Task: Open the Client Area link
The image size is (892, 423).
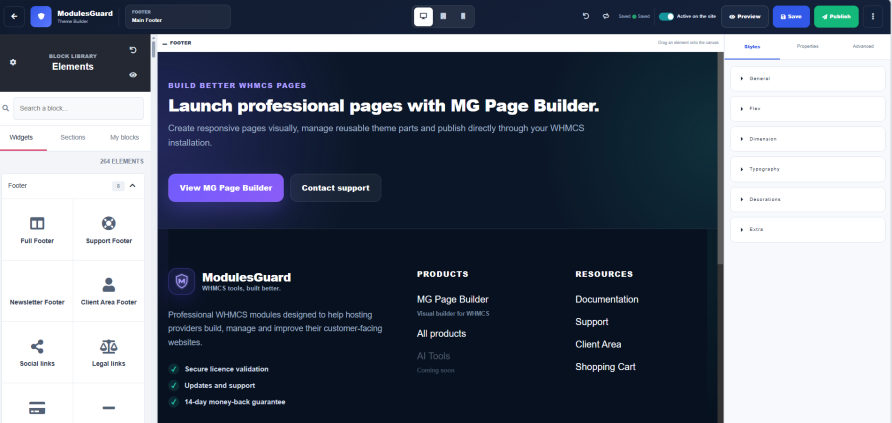Action: (x=598, y=345)
